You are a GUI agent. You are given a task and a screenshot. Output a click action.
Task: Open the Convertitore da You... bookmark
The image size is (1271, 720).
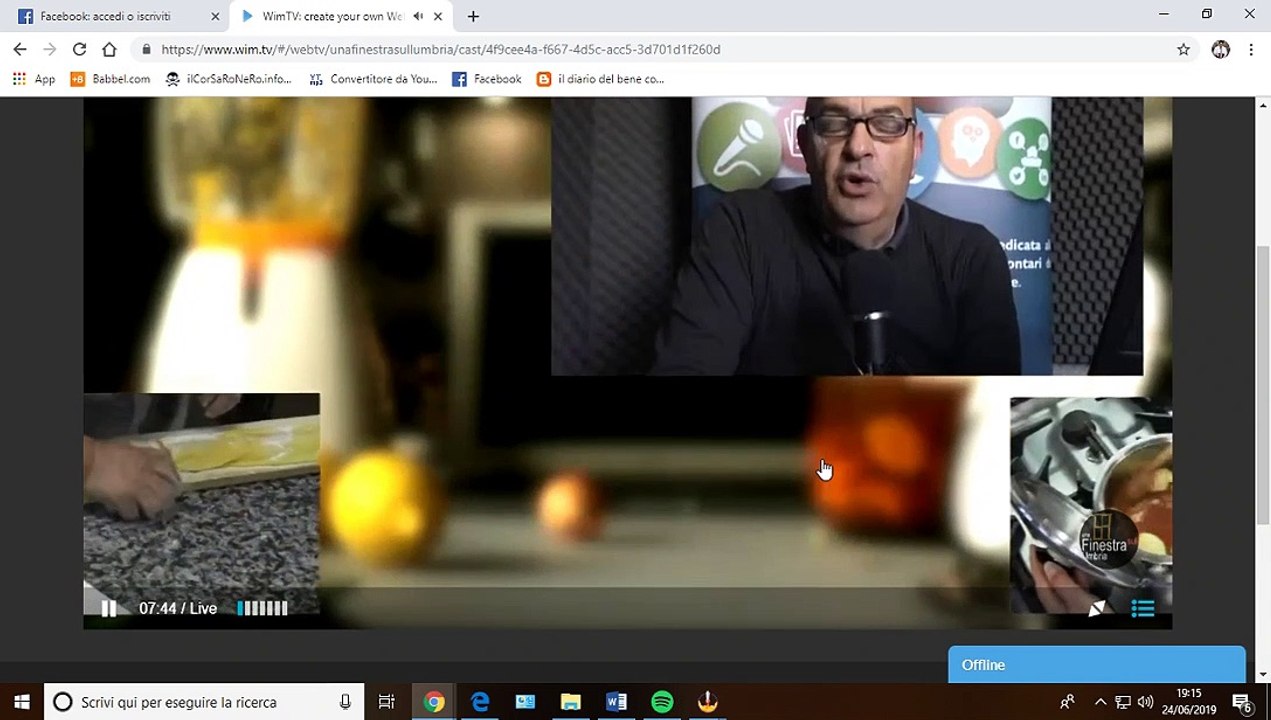point(373,79)
